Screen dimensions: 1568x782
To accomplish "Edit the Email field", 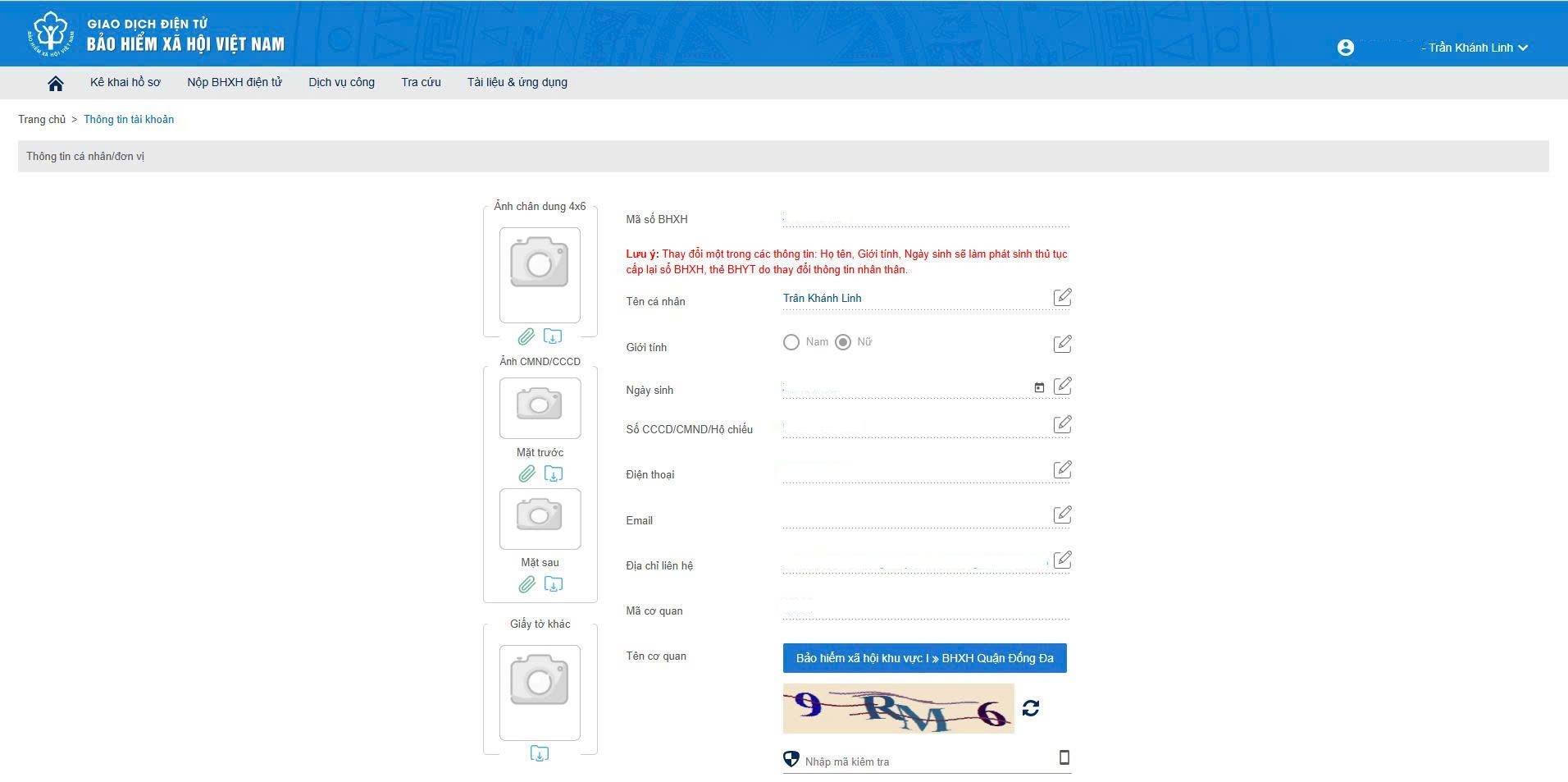I will (x=1062, y=514).
